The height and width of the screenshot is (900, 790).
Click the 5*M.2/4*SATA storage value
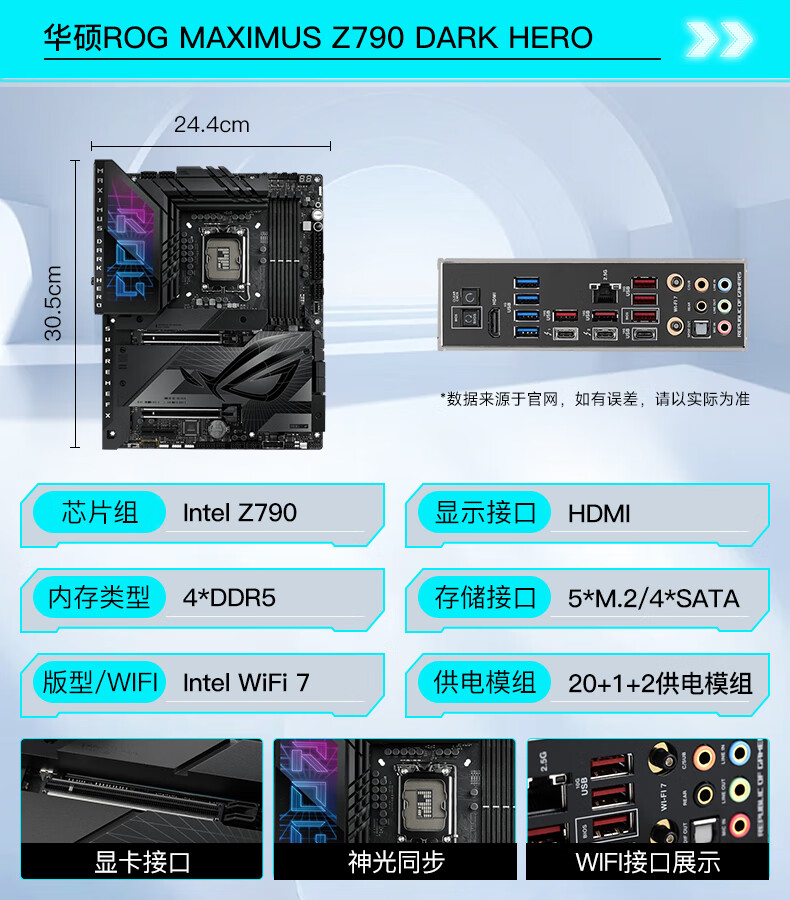point(653,598)
